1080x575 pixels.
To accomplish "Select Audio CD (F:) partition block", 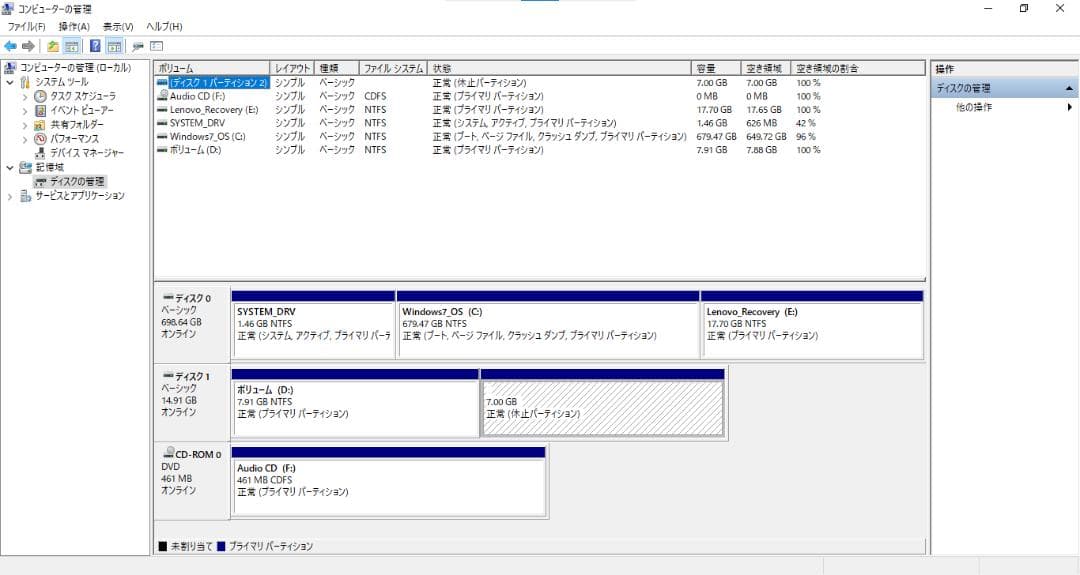I will (x=389, y=481).
